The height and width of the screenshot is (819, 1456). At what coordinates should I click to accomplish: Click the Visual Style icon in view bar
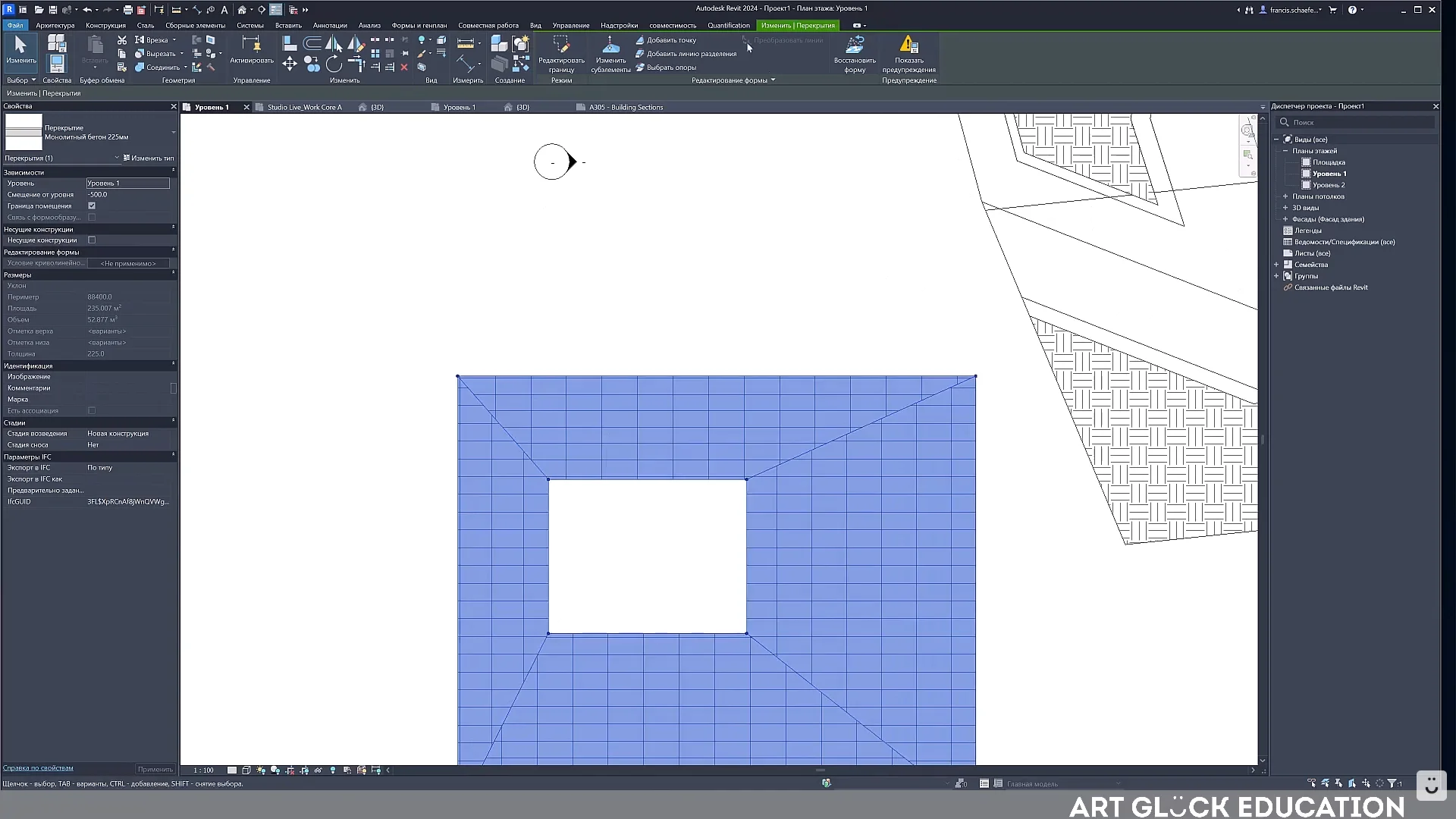coord(246,770)
